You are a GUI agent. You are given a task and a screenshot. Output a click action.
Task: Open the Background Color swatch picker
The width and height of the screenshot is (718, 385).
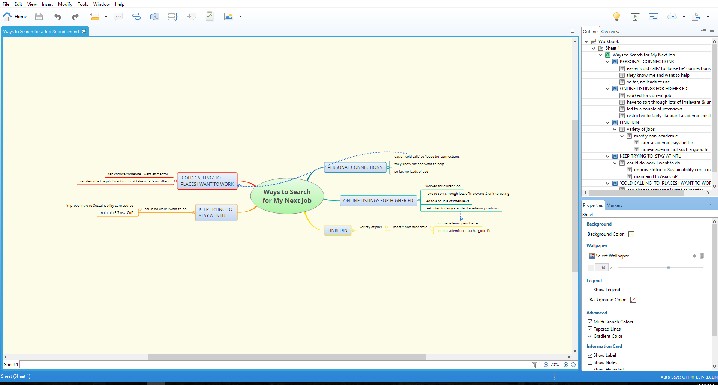(x=631, y=234)
